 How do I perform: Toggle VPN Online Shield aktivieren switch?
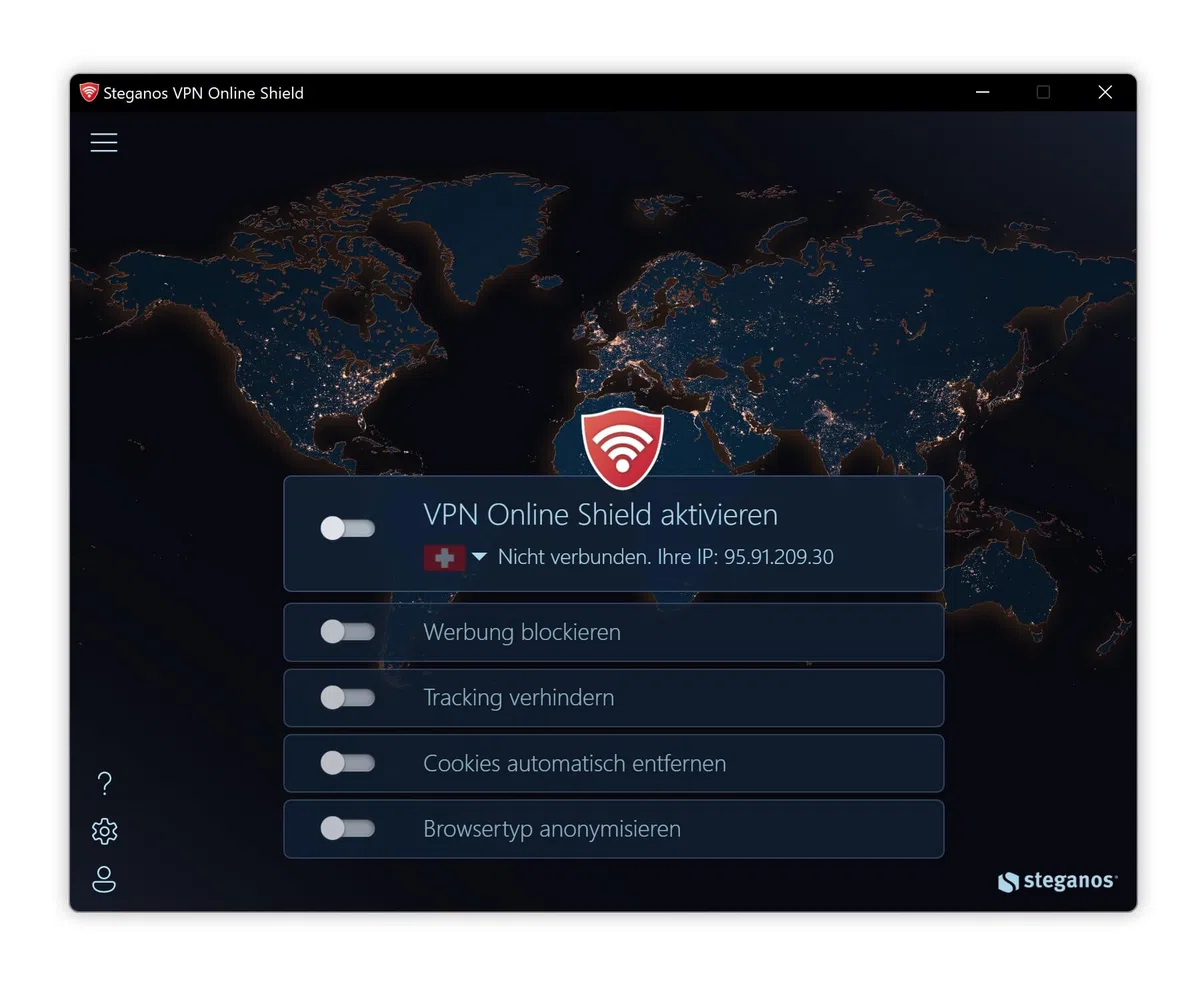coord(347,528)
